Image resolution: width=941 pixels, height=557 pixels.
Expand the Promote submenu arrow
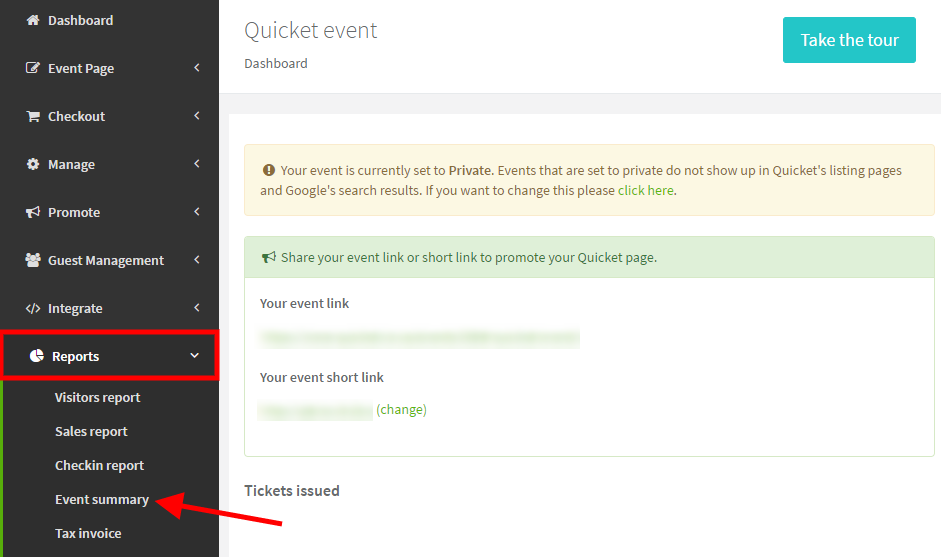tap(197, 212)
